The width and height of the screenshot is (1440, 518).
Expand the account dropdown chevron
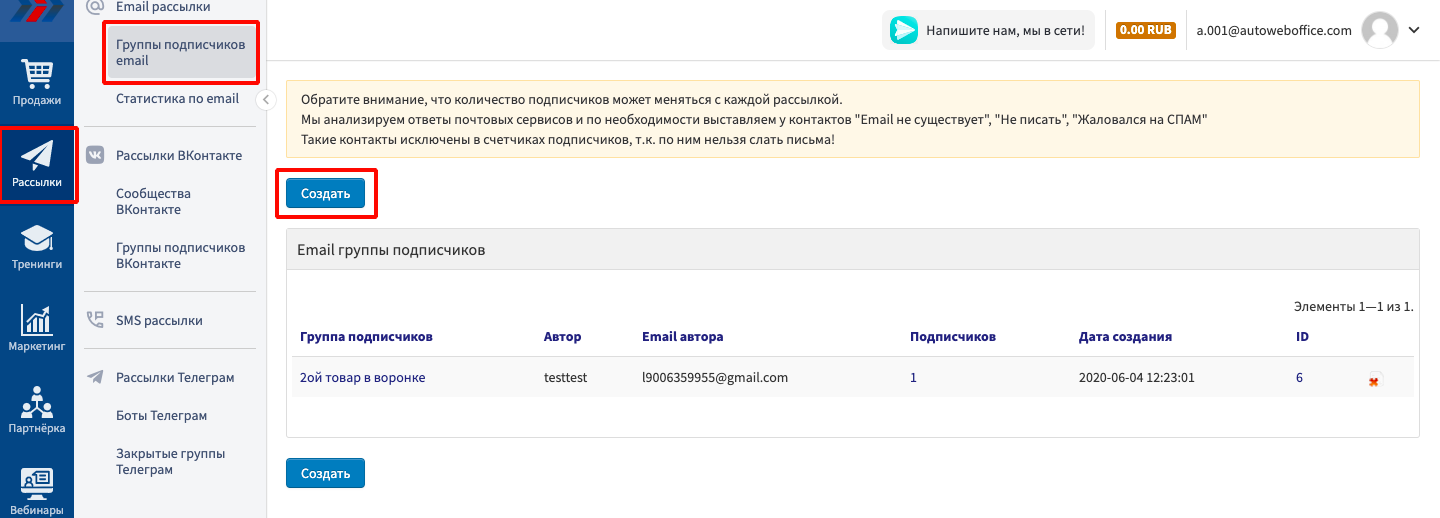tap(1414, 30)
